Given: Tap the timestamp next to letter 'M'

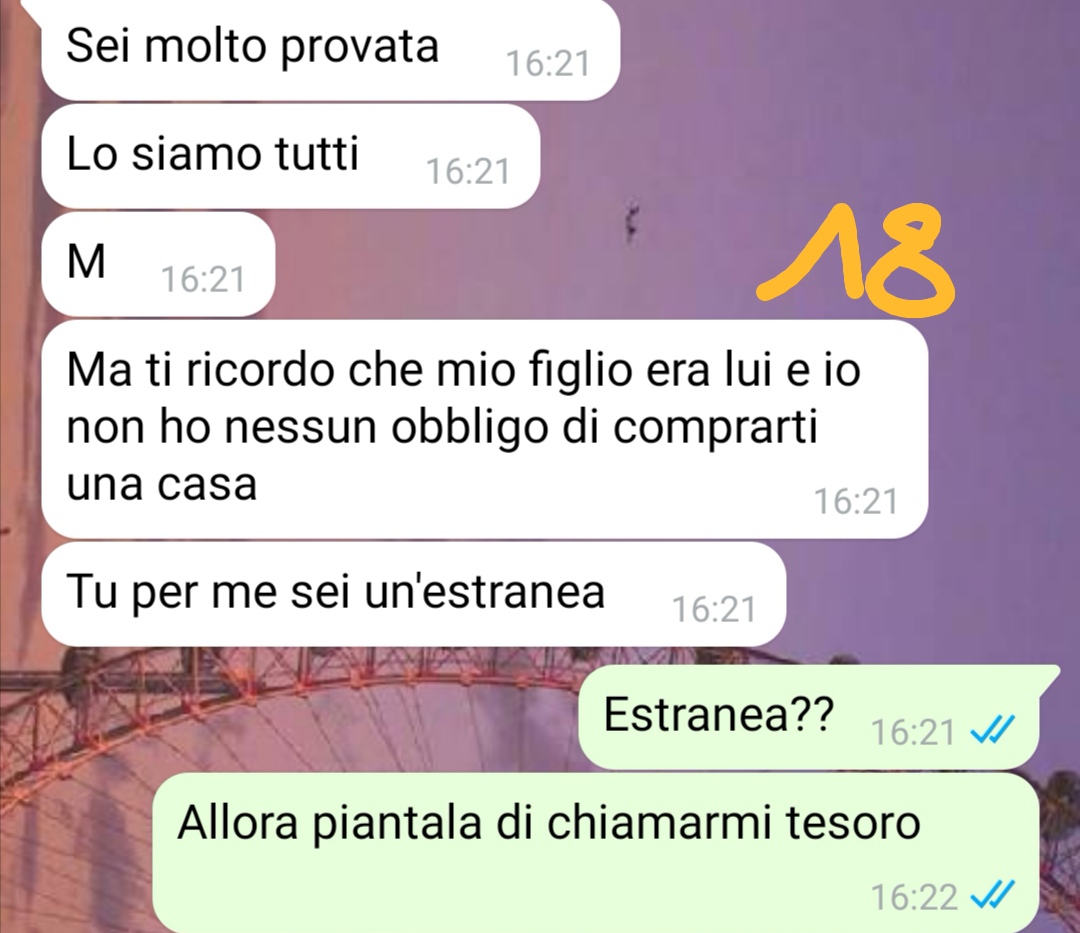Looking at the screenshot, I should pyautogui.click(x=203, y=280).
